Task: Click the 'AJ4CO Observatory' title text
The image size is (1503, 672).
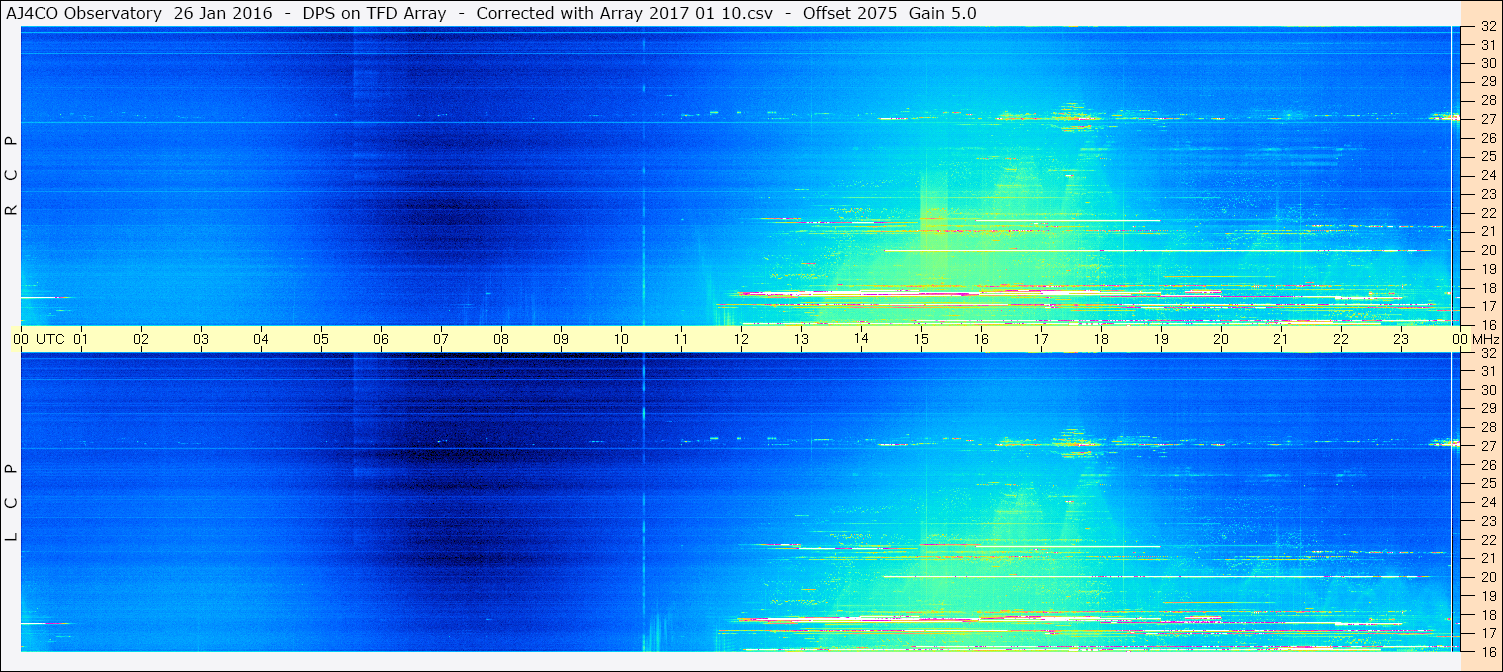Action: 84,13
